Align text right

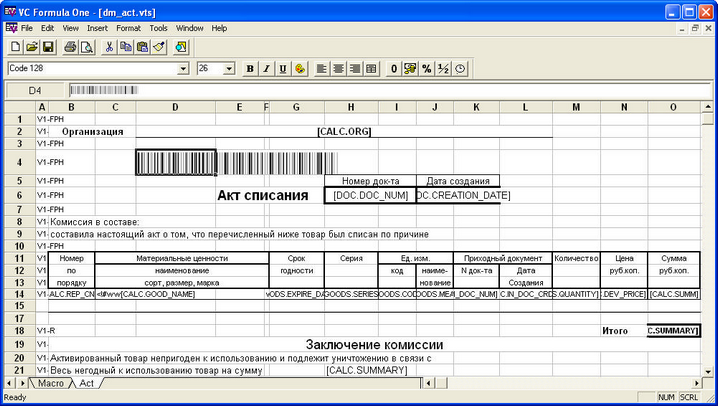pos(355,69)
